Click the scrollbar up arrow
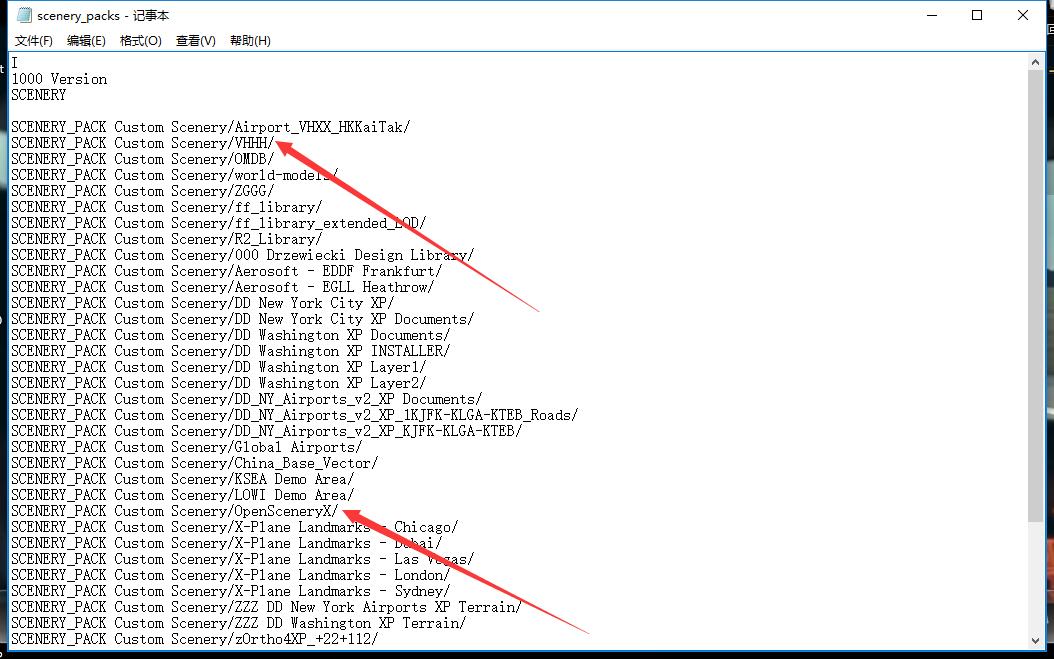This screenshot has height=659, width=1054. click(1035, 63)
